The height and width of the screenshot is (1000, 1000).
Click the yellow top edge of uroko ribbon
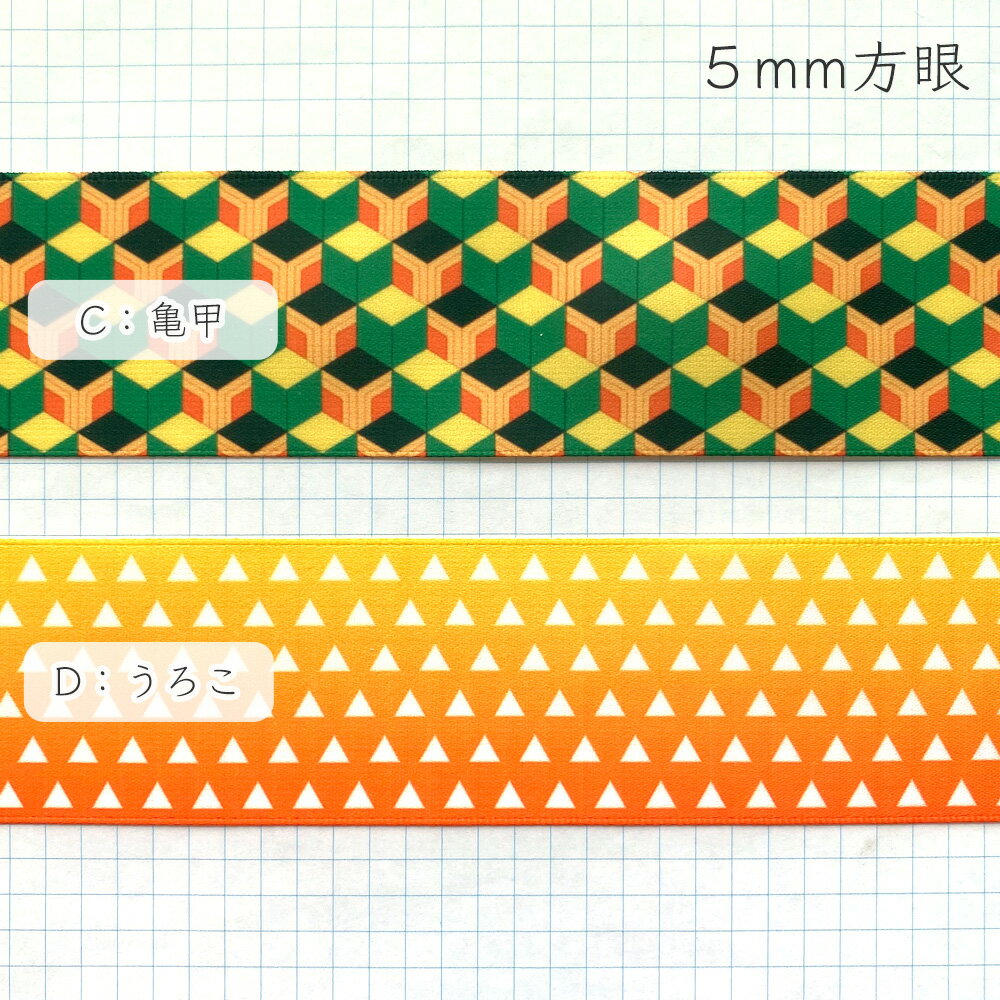[x=500, y=543]
